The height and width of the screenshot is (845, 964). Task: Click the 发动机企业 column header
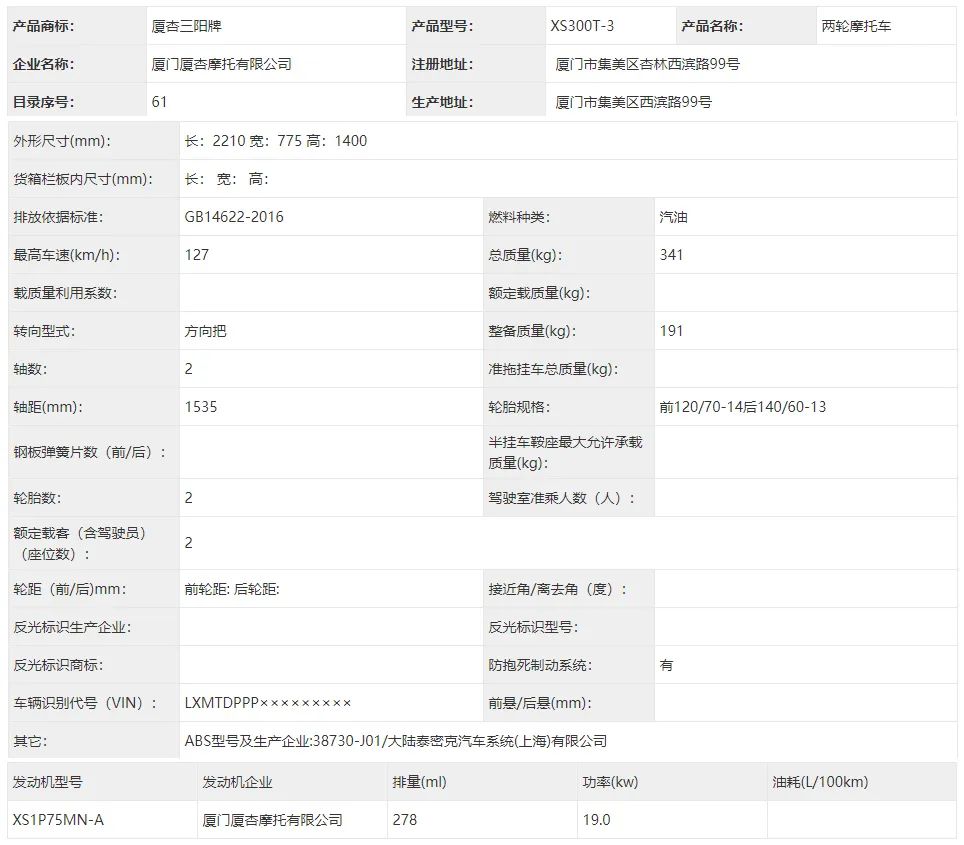click(237, 782)
